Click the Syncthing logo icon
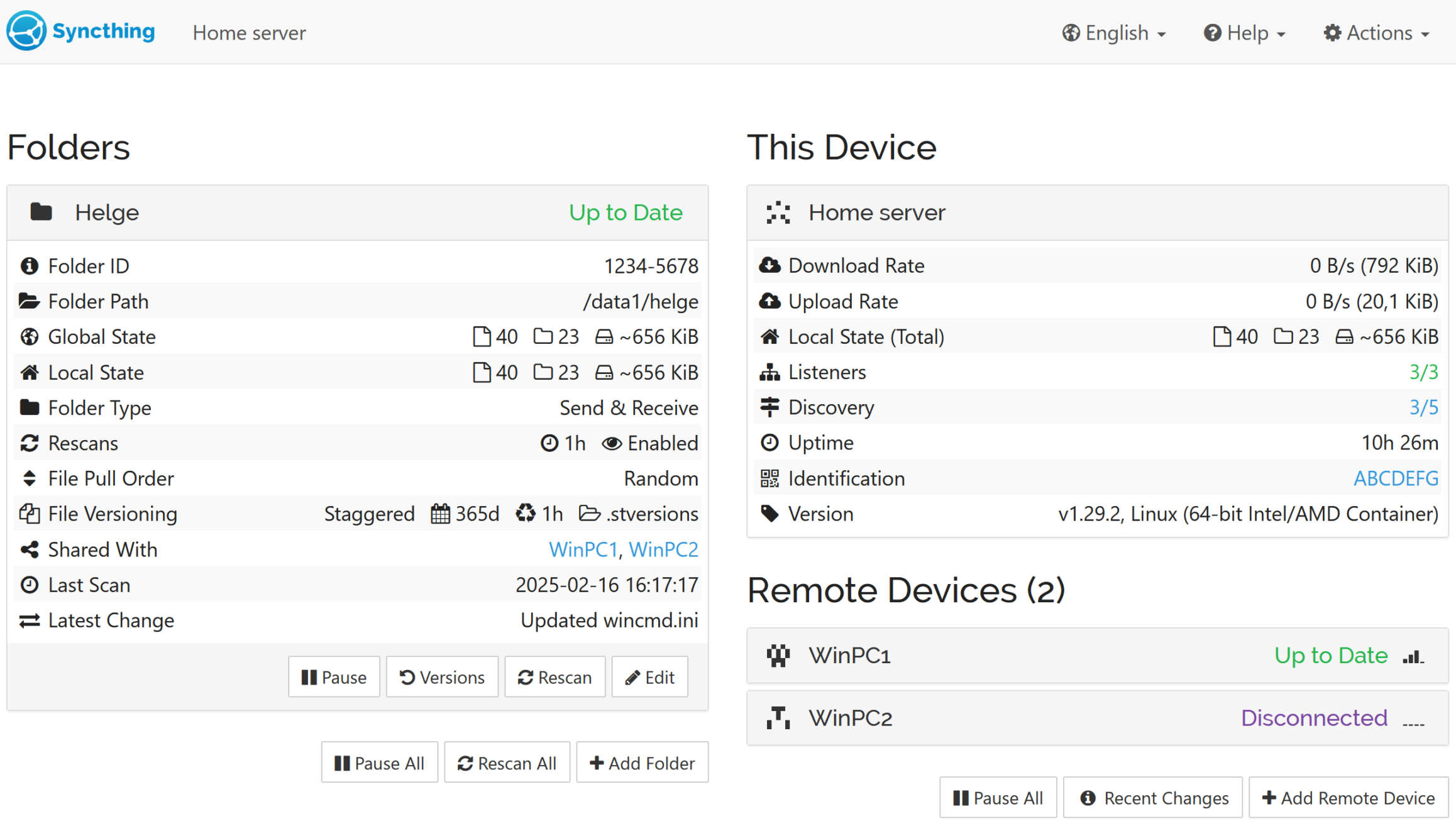 [x=26, y=31]
